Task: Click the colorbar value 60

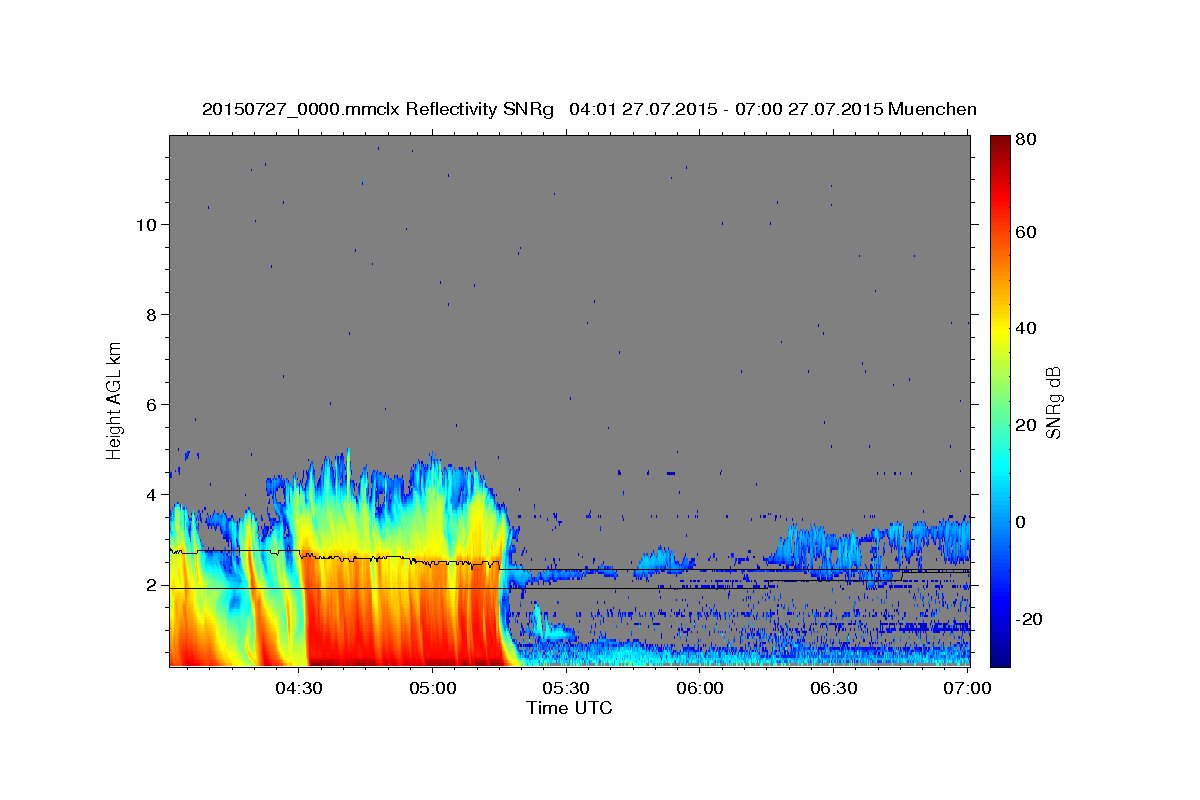Action: click(x=1028, y=232)
